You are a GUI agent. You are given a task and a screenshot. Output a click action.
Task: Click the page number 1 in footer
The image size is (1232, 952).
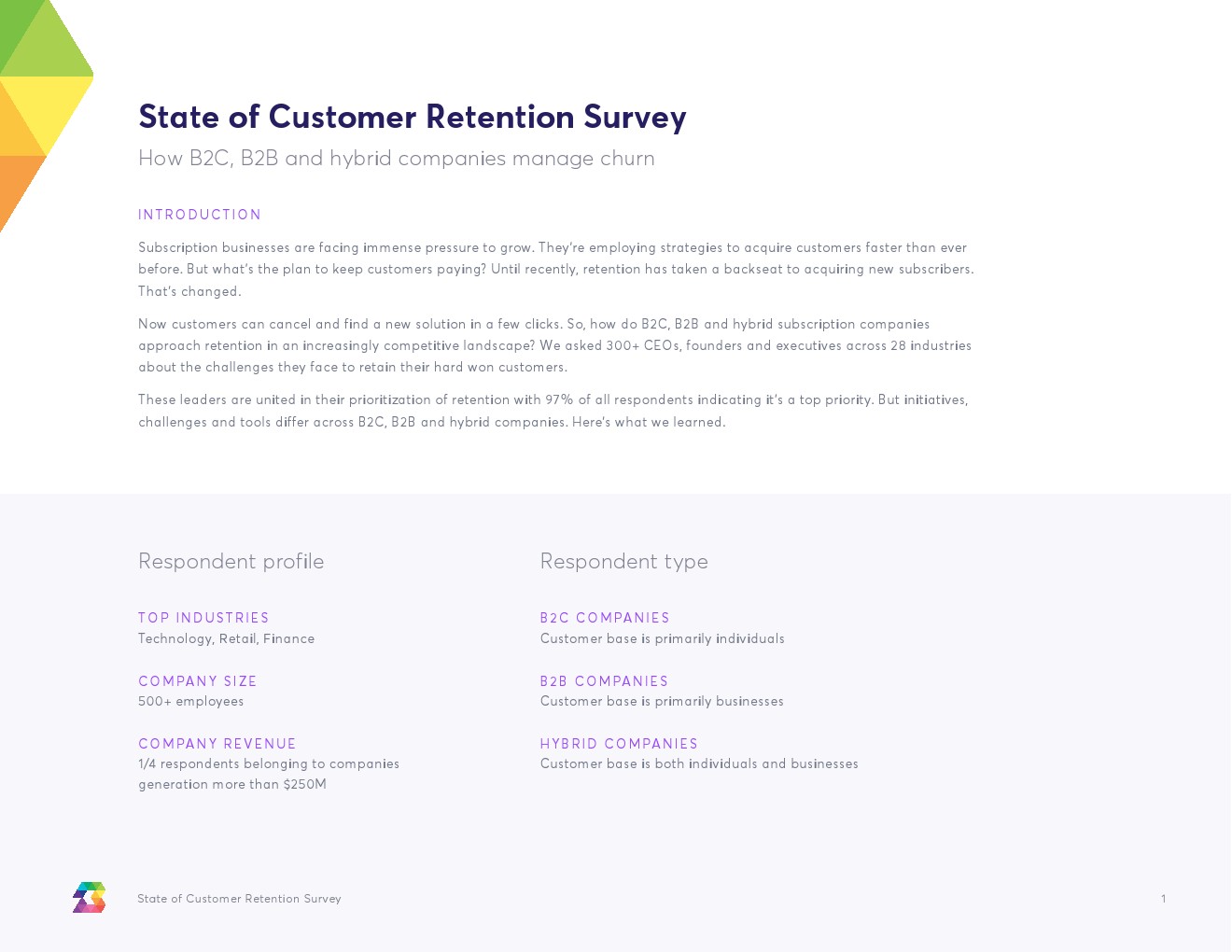coord(1164,899)
